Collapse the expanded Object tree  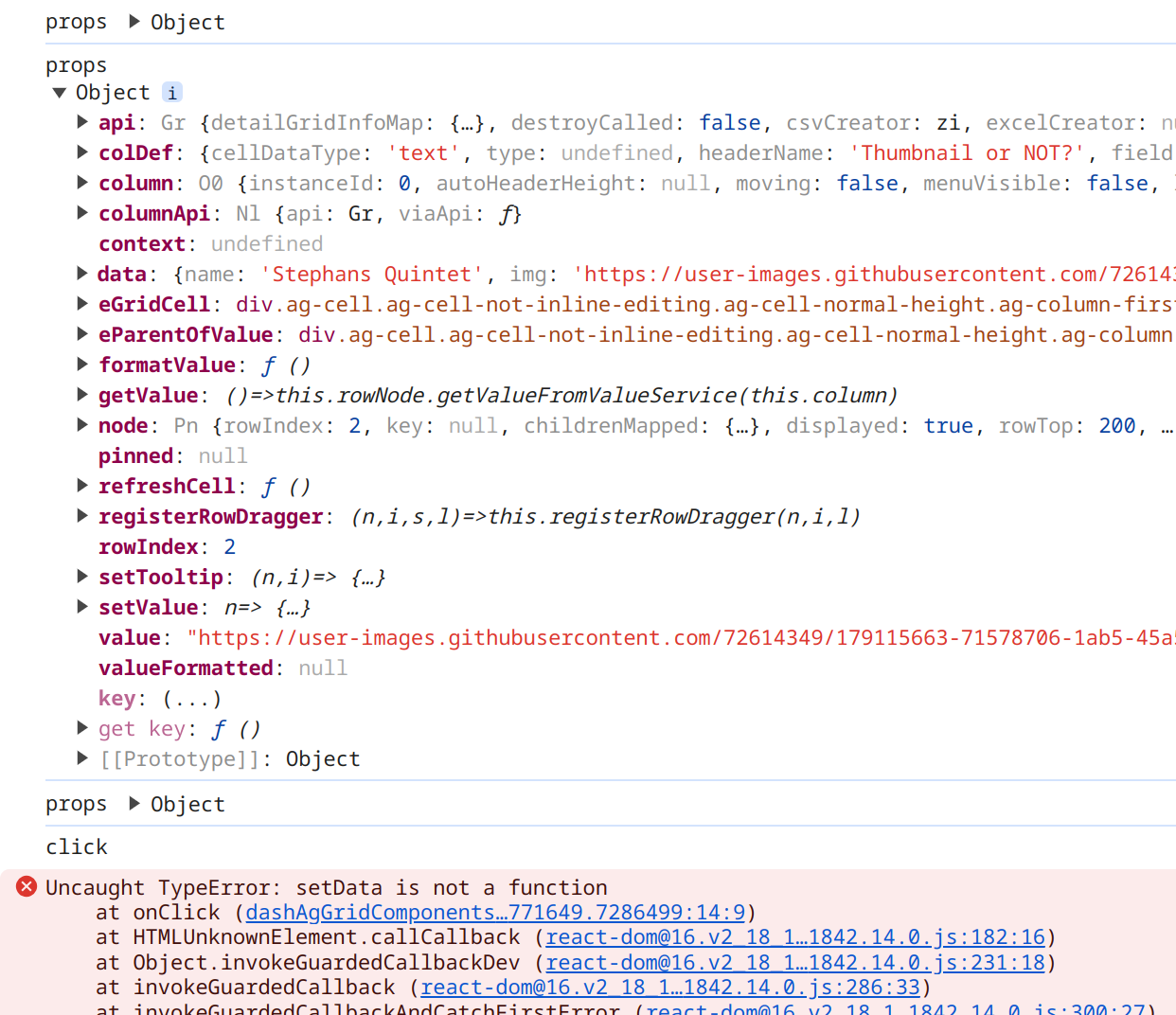coord(60,92)
